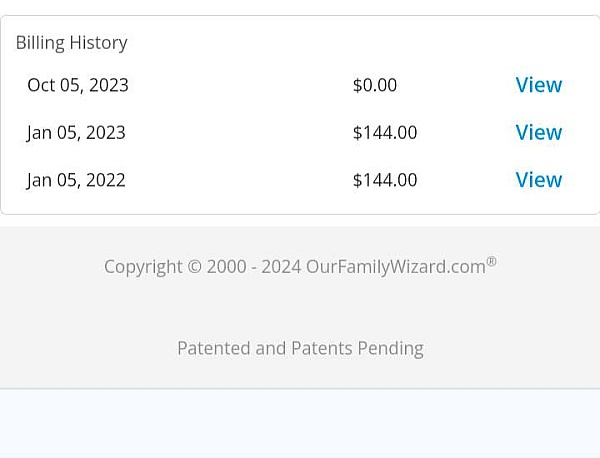The image size is (600, 458).
Task: Click the copyright © symbol in the footer
Action: [194, 267]
